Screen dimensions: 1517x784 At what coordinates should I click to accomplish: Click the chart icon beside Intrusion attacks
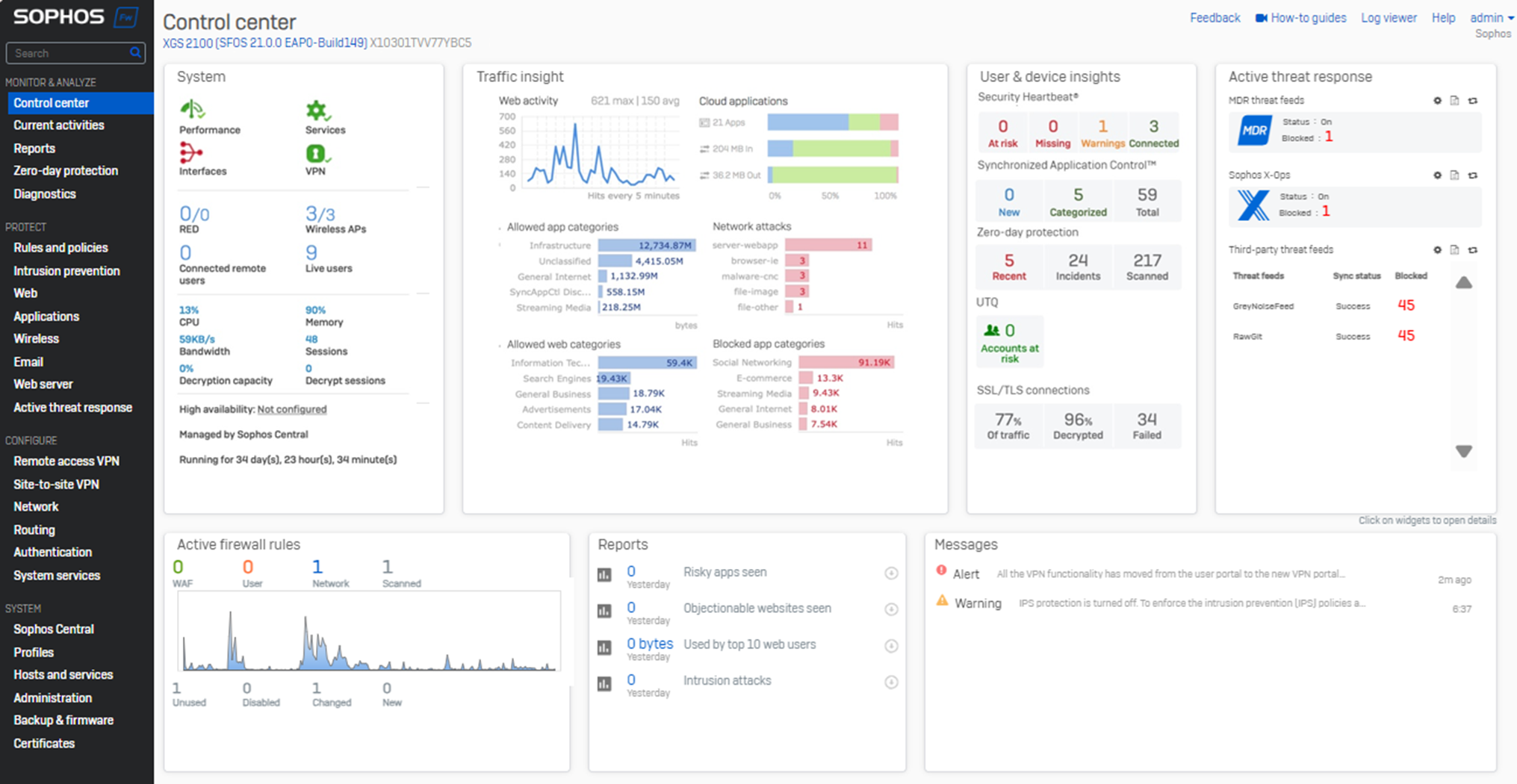(605, 682)
